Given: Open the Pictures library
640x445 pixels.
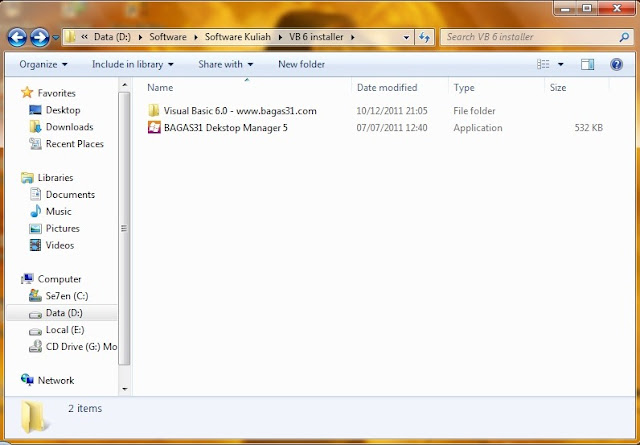Looking at the screenshot, I should tap(62, 229).
